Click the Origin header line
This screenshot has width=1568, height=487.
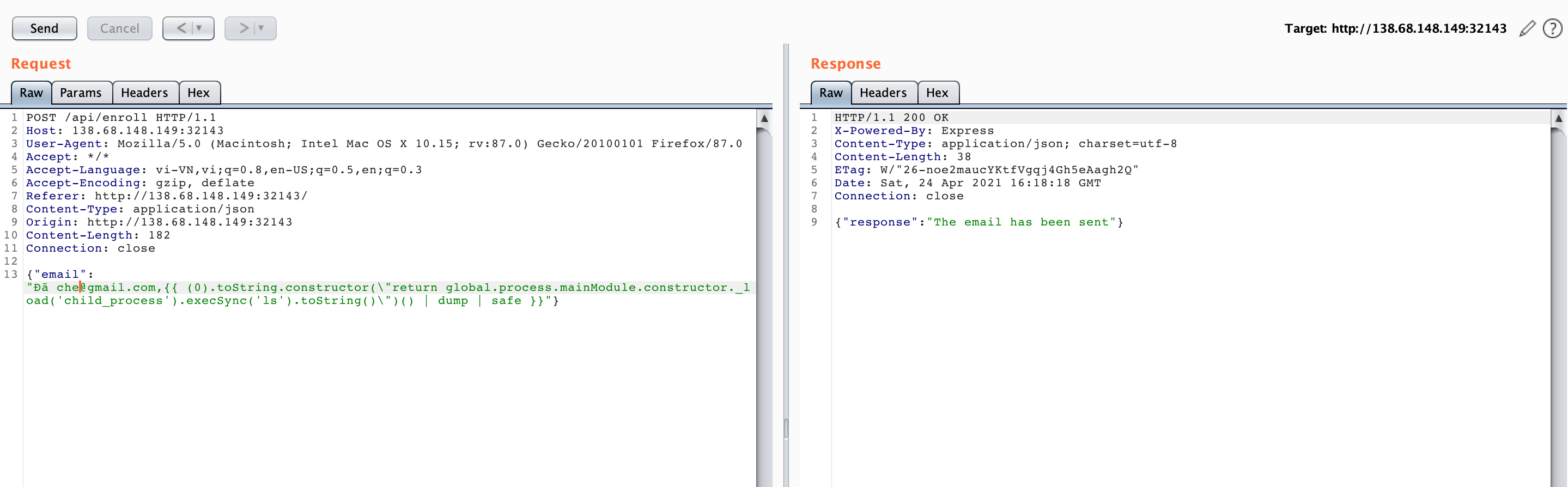[x=159, y=222]
